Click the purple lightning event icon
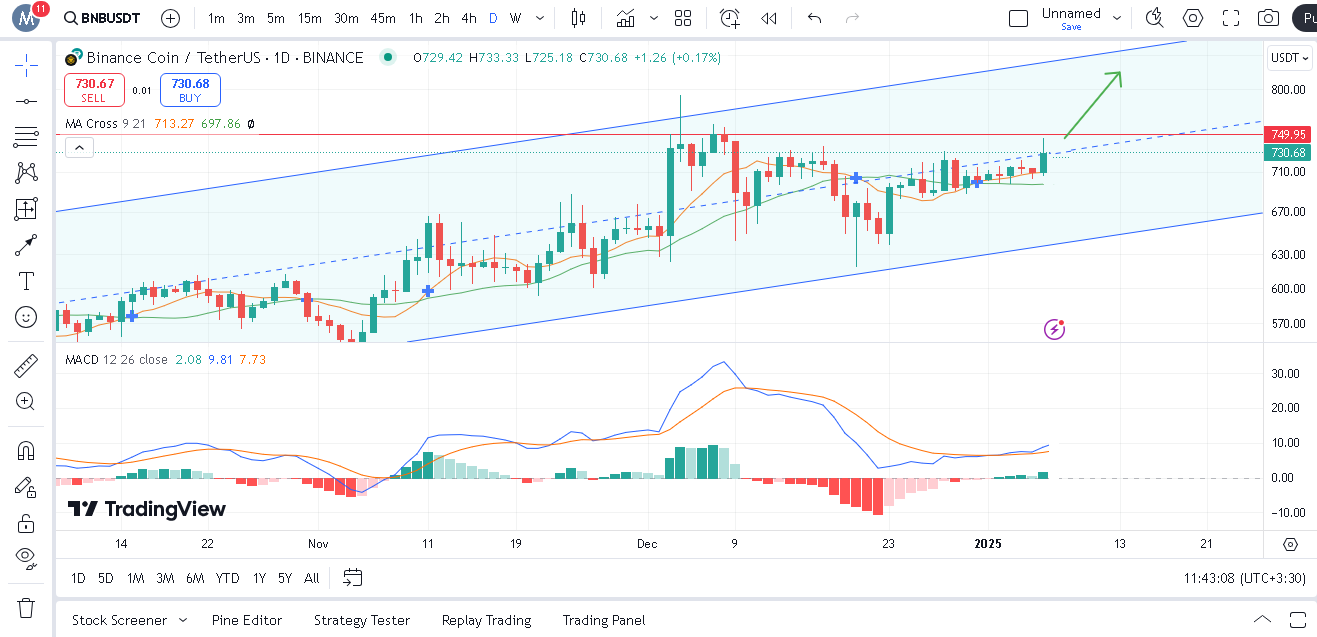The image size is (1317, 637). tap(1054, 329)
